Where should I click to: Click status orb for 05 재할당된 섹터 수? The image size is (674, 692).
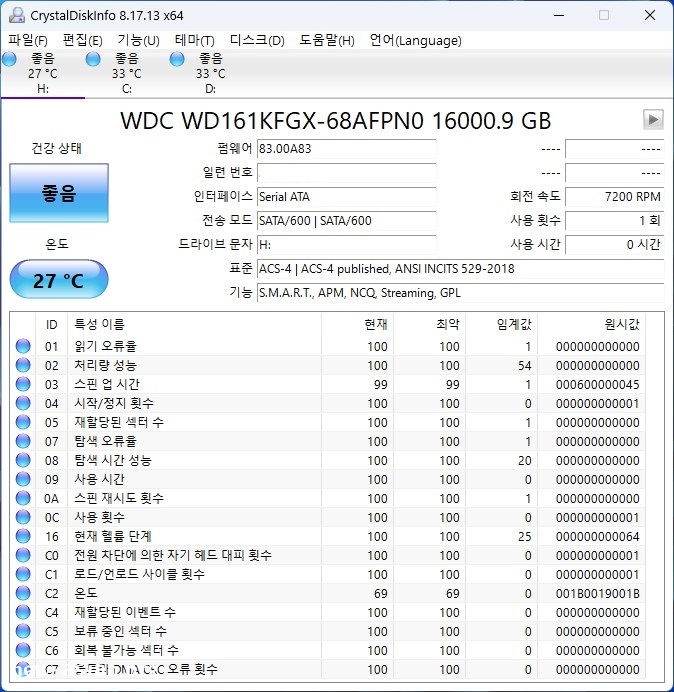(23, 422)
